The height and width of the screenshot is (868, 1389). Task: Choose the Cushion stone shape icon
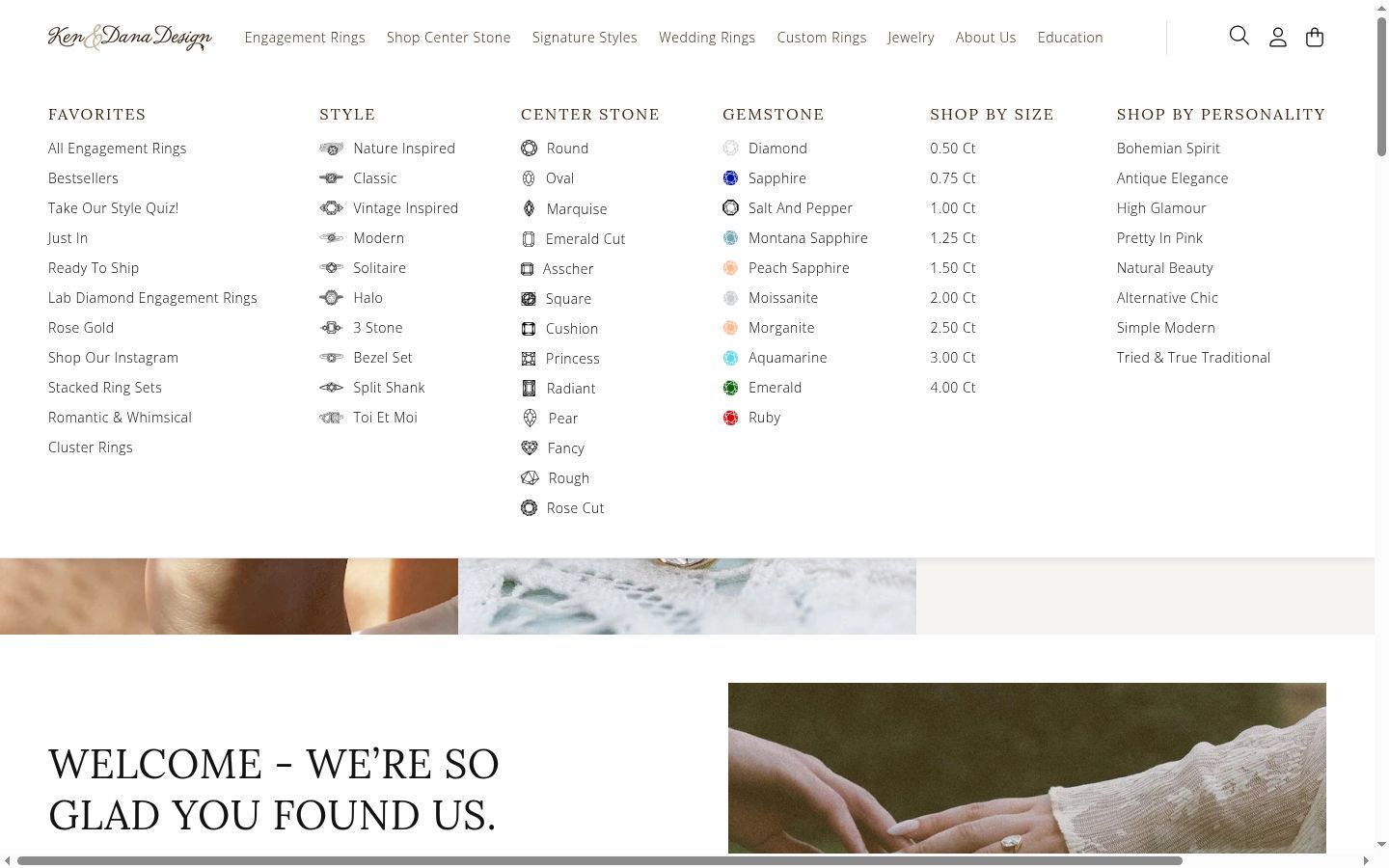(x=529, y=329)
